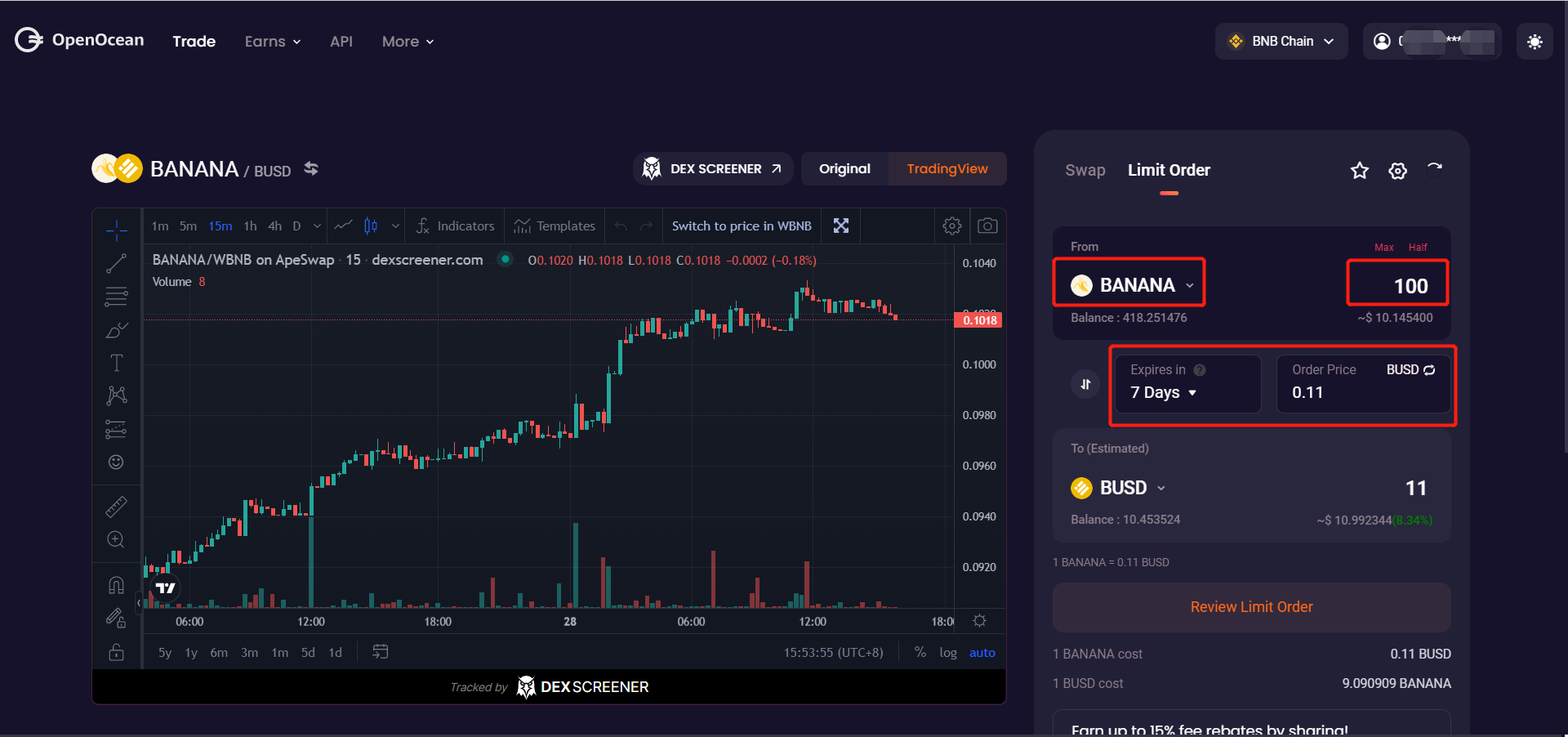Image resolution: width=1568 pixels, height=737 pixels.
Task: Open the Templates dropdown
Action: coord(555,226)
